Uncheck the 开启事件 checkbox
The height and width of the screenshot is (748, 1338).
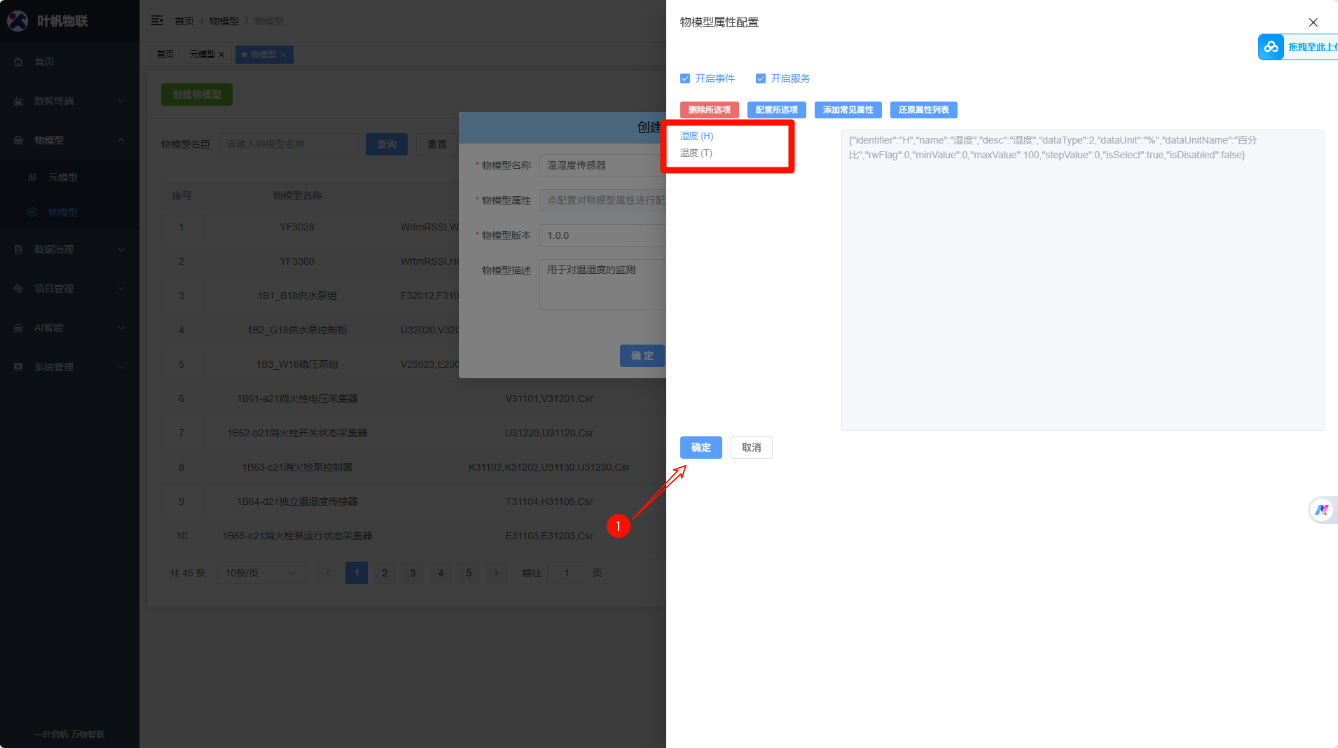685,78
